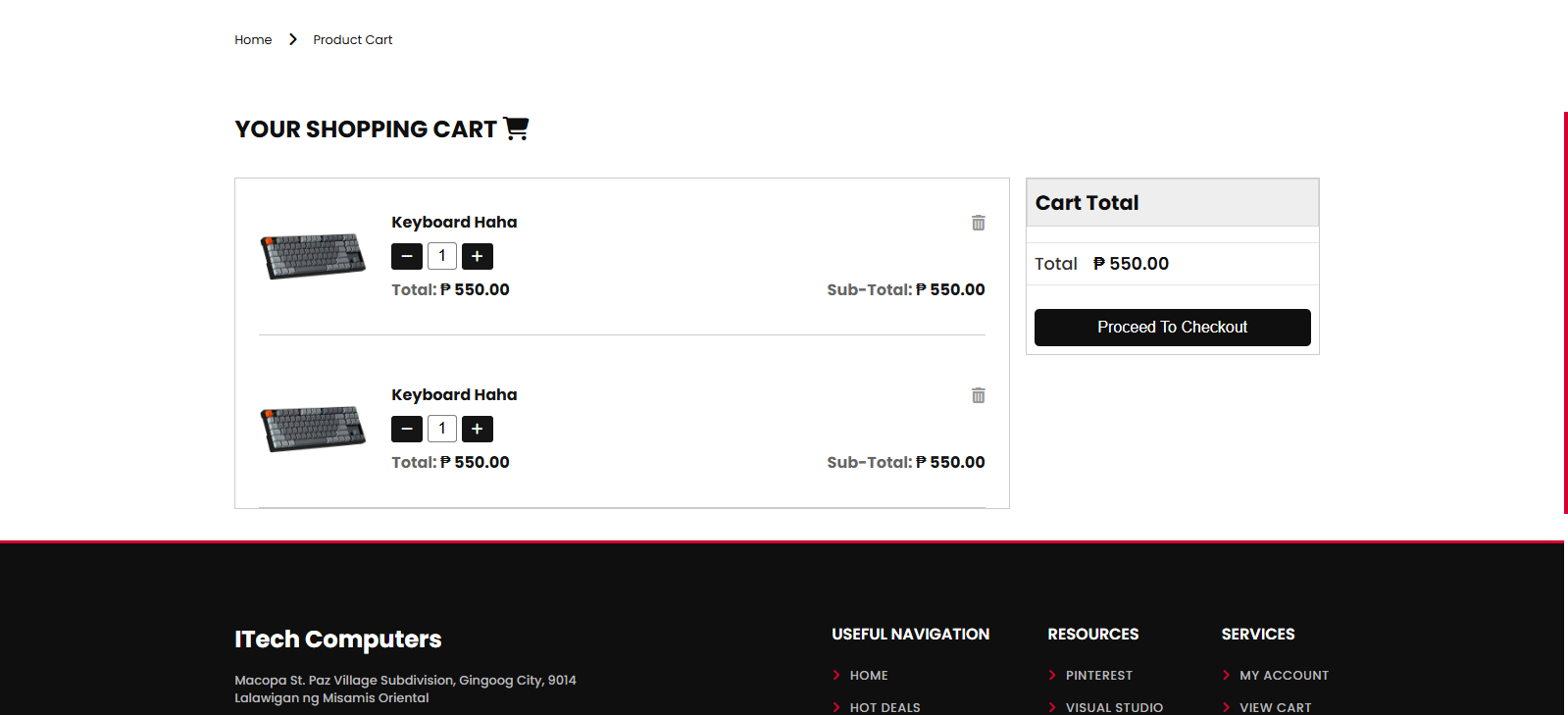Open the second keyboard product thumbnail

click(x=313, y=429)
